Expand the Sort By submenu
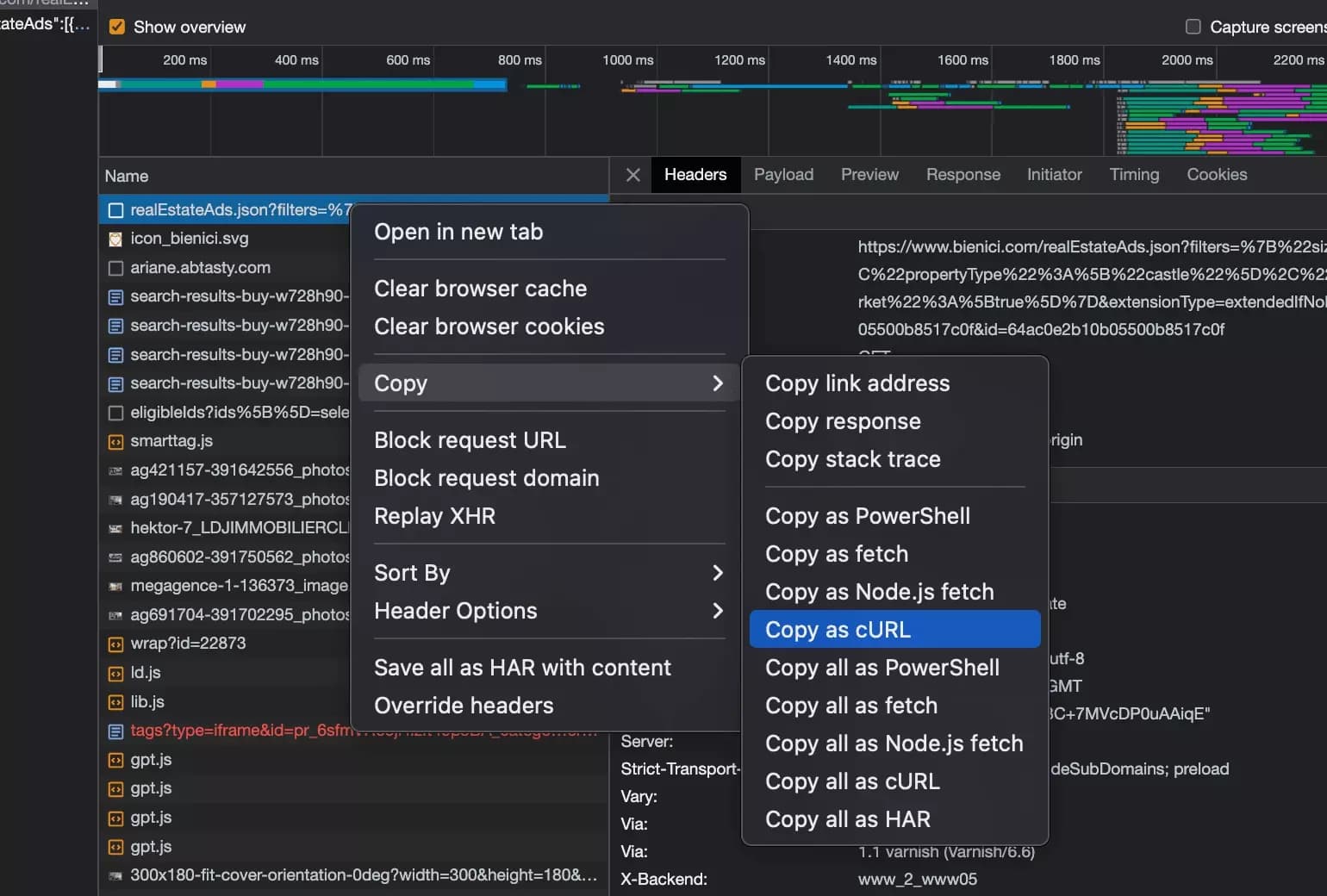The height and width of the screenshot is (896, 1327). (x=717, y=573)
